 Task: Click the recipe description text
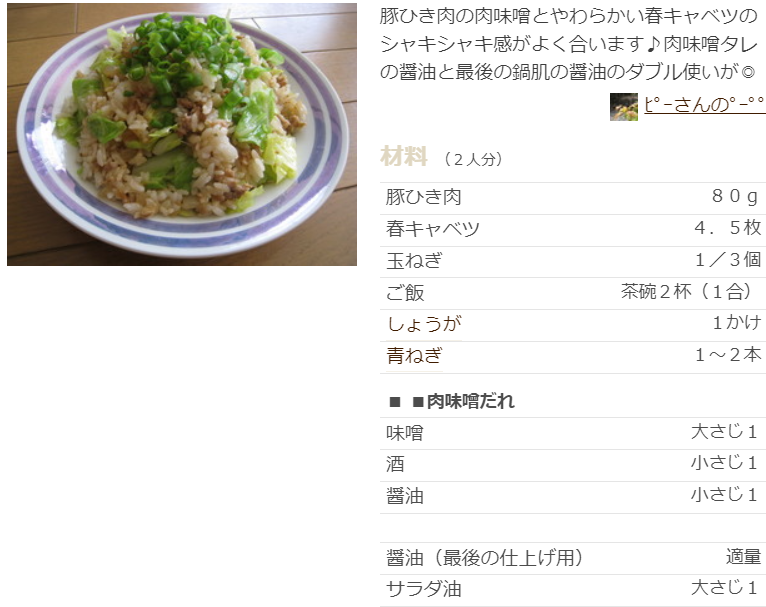[568, 44]
